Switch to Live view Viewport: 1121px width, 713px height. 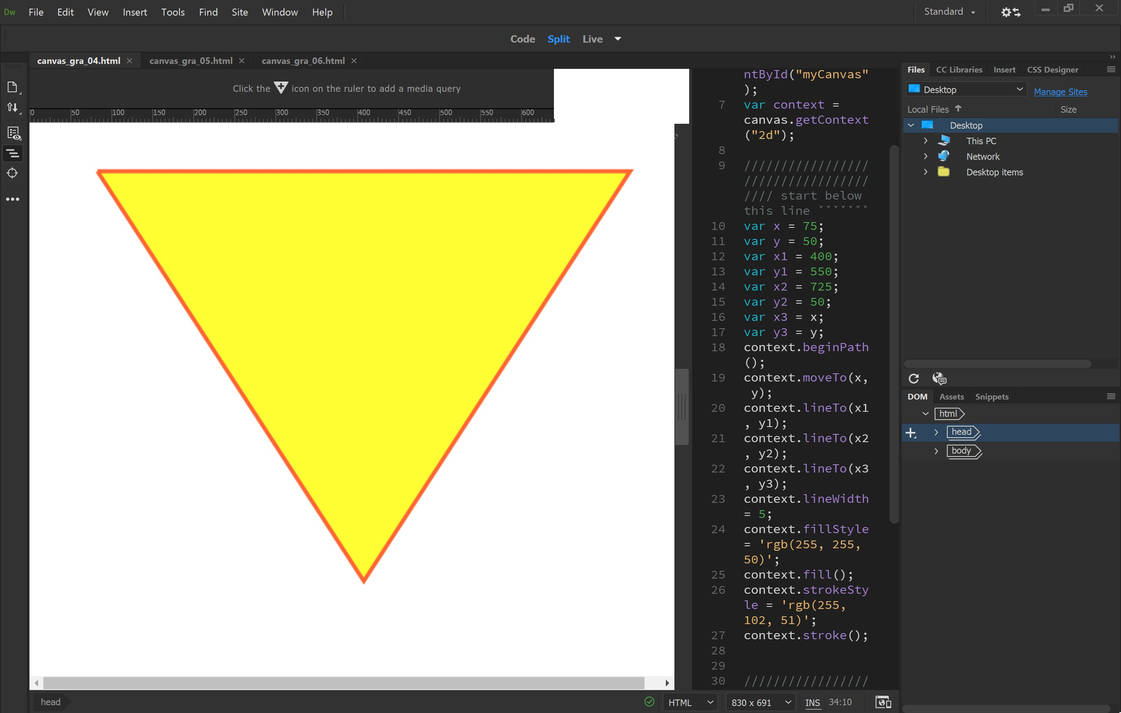pos(592,39)
